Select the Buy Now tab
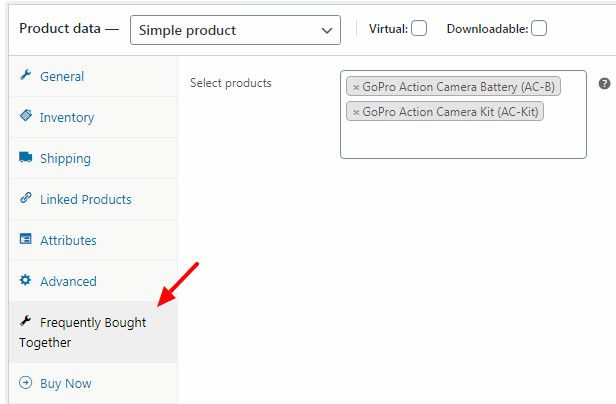This screenshot has width=616, height=404. click(66, 383)
